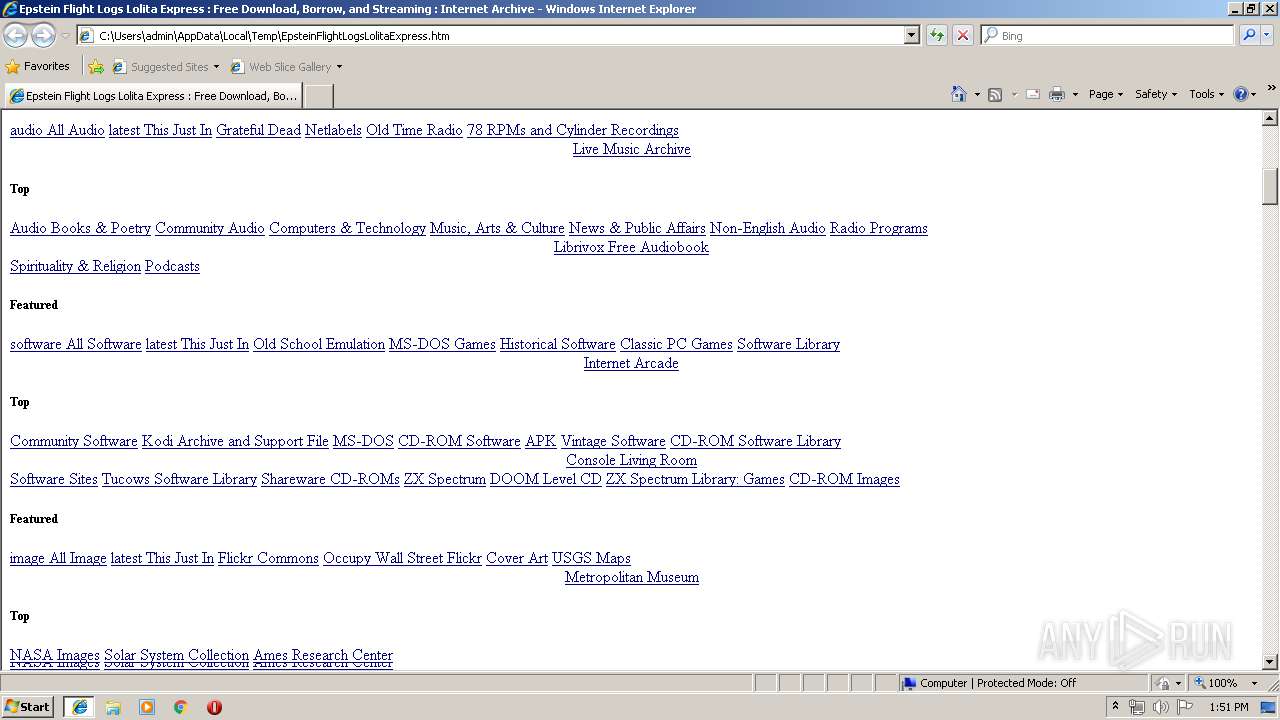
Task: Click the red Opera taskbar icon
Action: pyautogui.click(x=214, y=707)
